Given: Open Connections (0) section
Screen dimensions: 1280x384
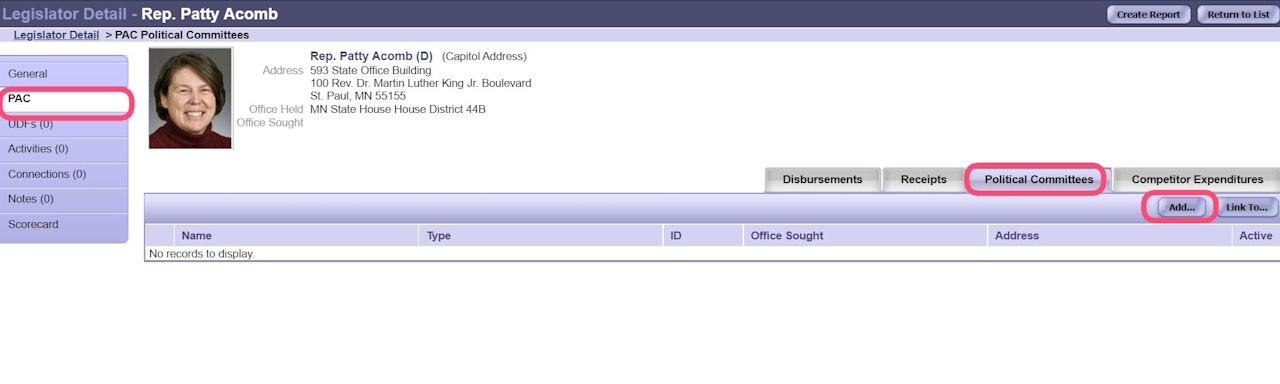Looking at the screenshot, I should (64, 174).
